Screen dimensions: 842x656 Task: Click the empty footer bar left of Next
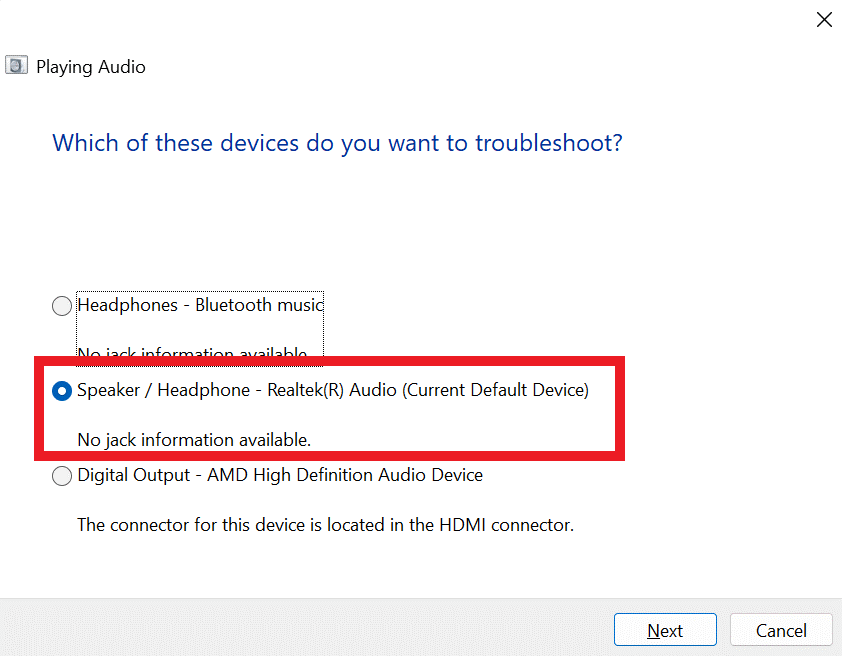(x=300, y=628)
